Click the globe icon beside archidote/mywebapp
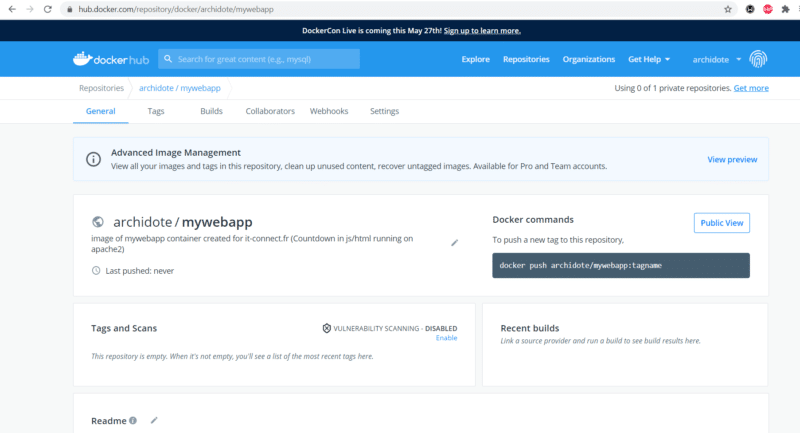 pyautogui.click(x=97, y=222)
